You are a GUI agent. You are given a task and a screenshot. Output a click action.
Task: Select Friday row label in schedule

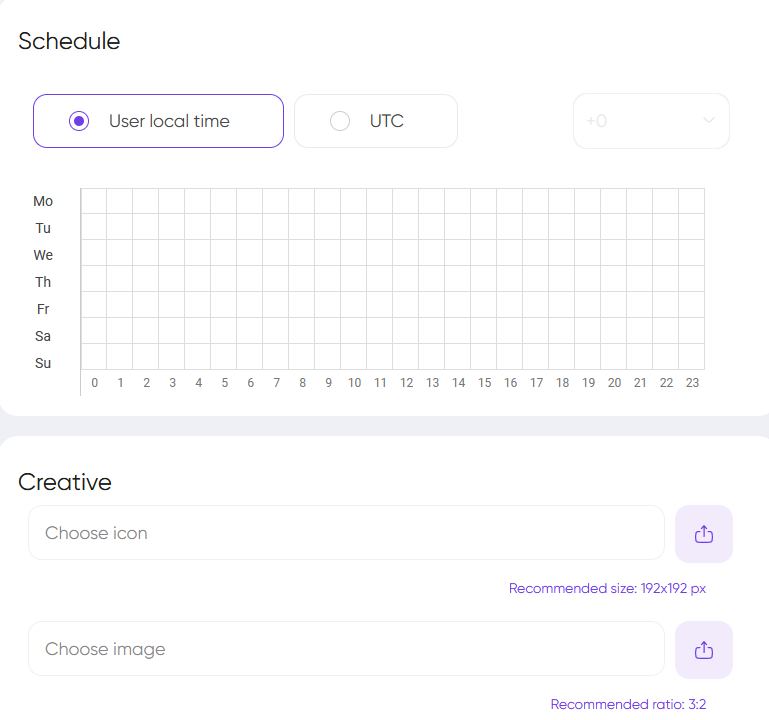tap(43, 309)
